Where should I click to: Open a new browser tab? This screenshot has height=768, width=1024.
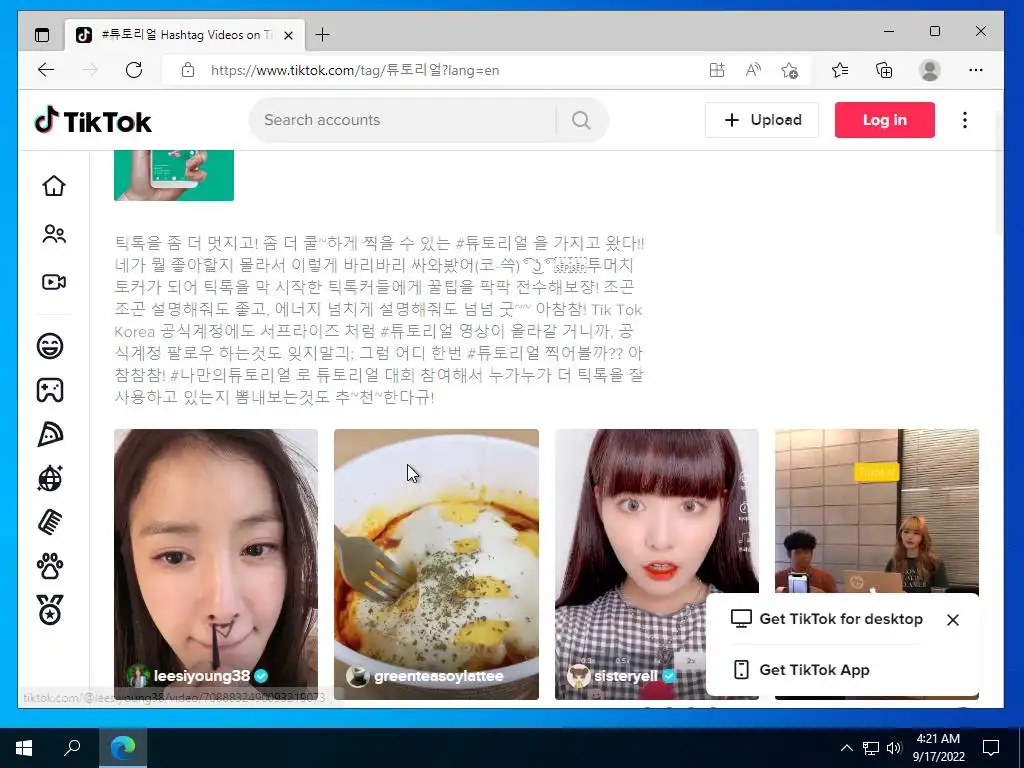[323, 35]
